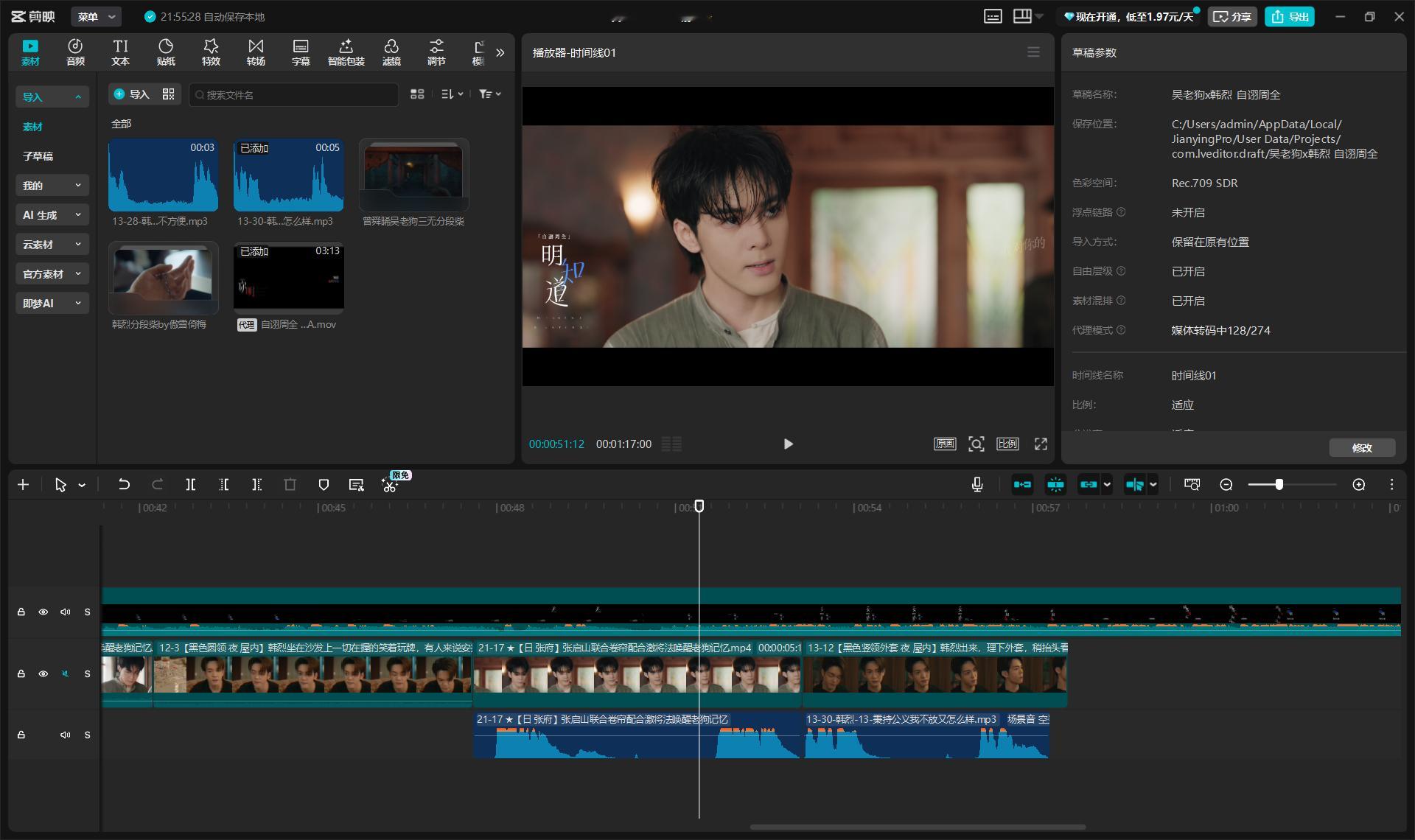Open the window layout switcher icon
1415x840 pixels.
(x=1022, y=16)
